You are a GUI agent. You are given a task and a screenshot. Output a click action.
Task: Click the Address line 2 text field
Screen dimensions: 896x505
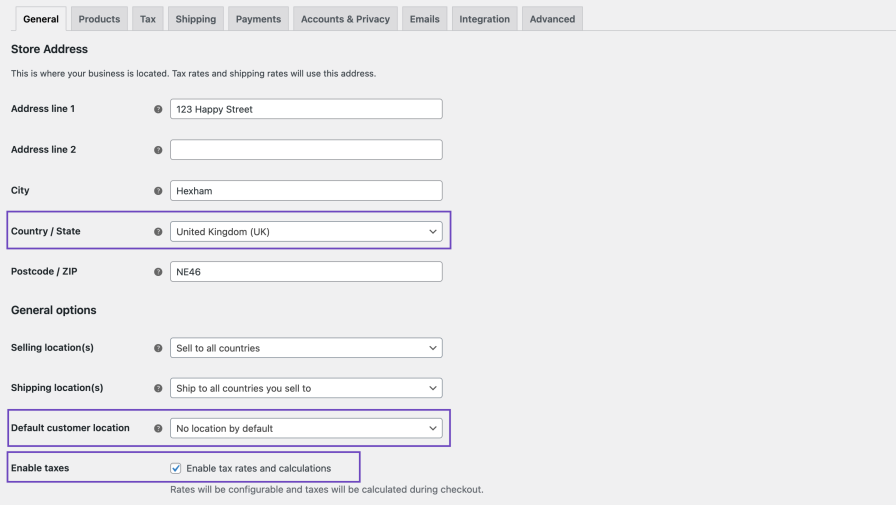click(306, 150)
